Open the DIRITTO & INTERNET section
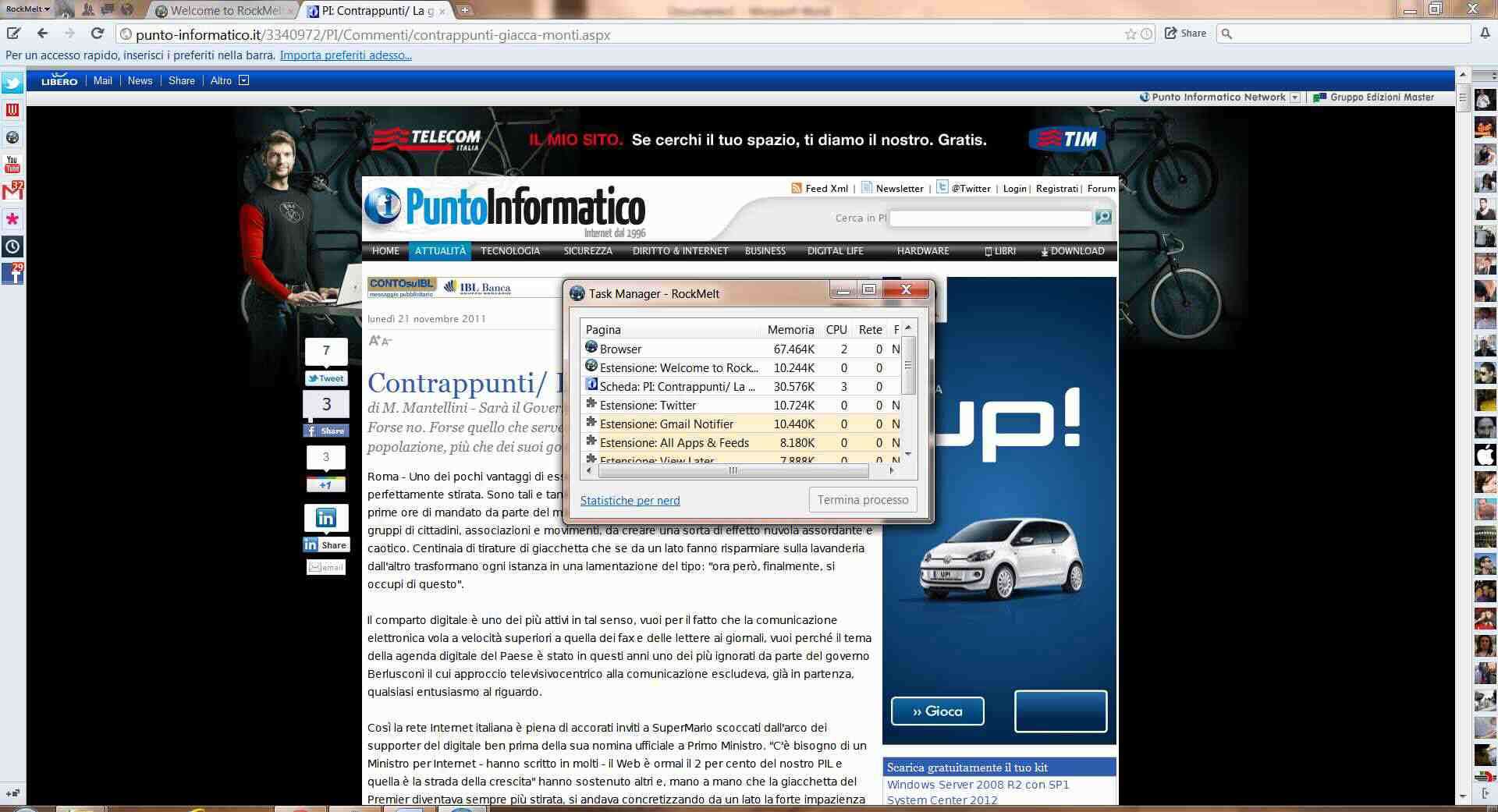Screen dimensions: 1498x812 click(680, 251)
